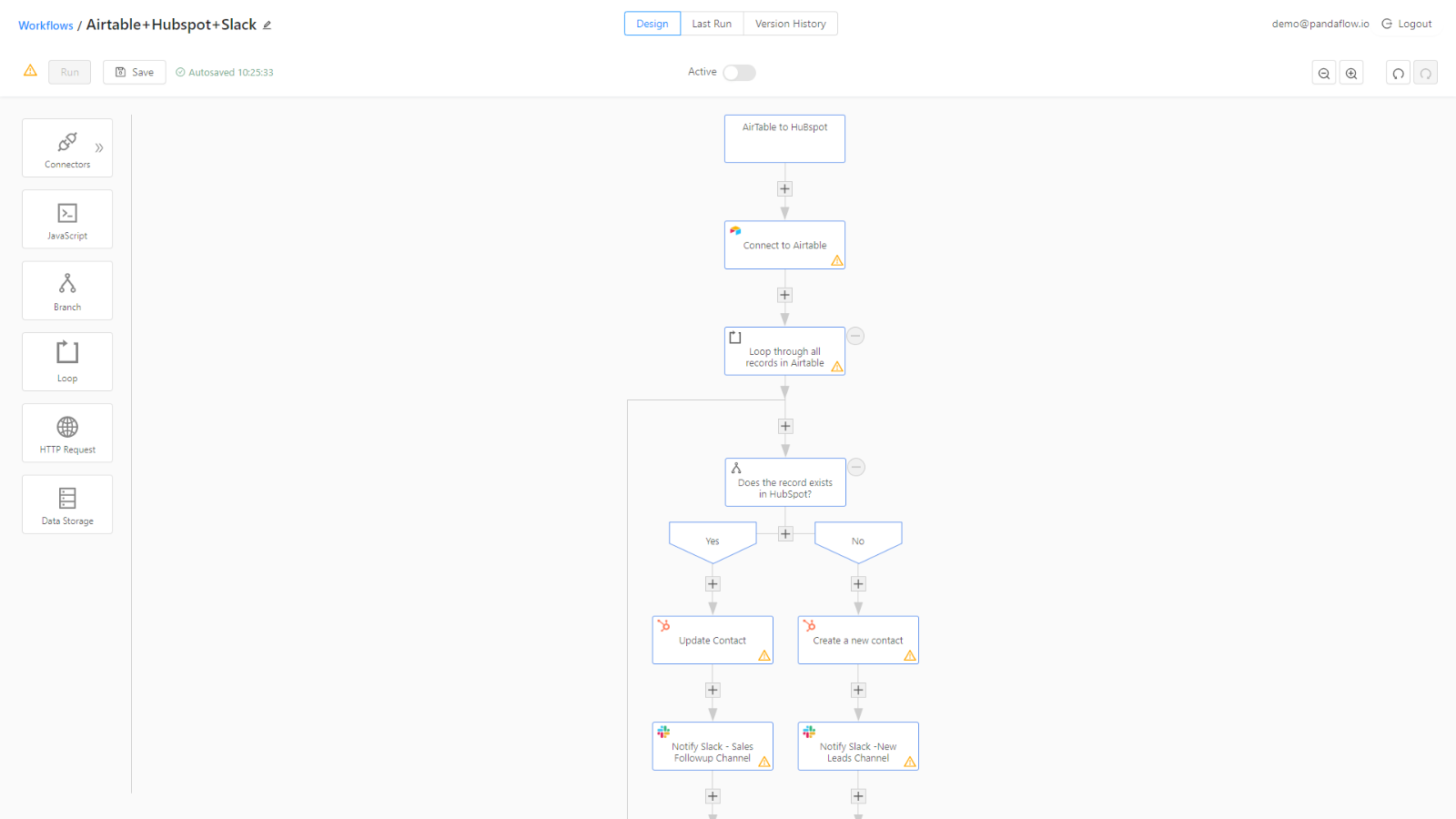Image resolution: width=1456 pixels, height=819 pixels.
Task: Select the Branch tool in the left panel
Action: click(x=66, y=290)
